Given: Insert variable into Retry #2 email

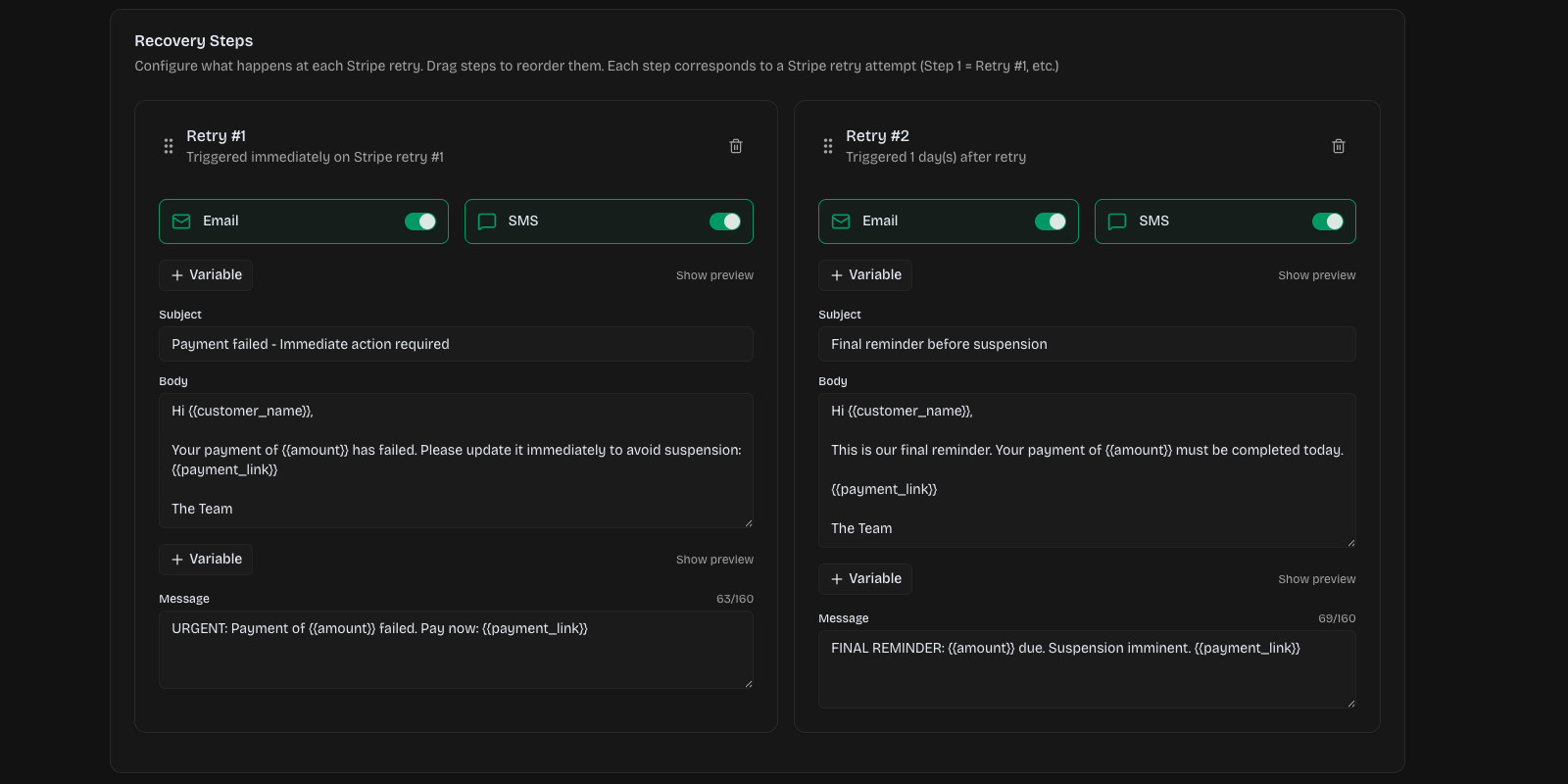Looking at the screenshot, I should point(865,275).
